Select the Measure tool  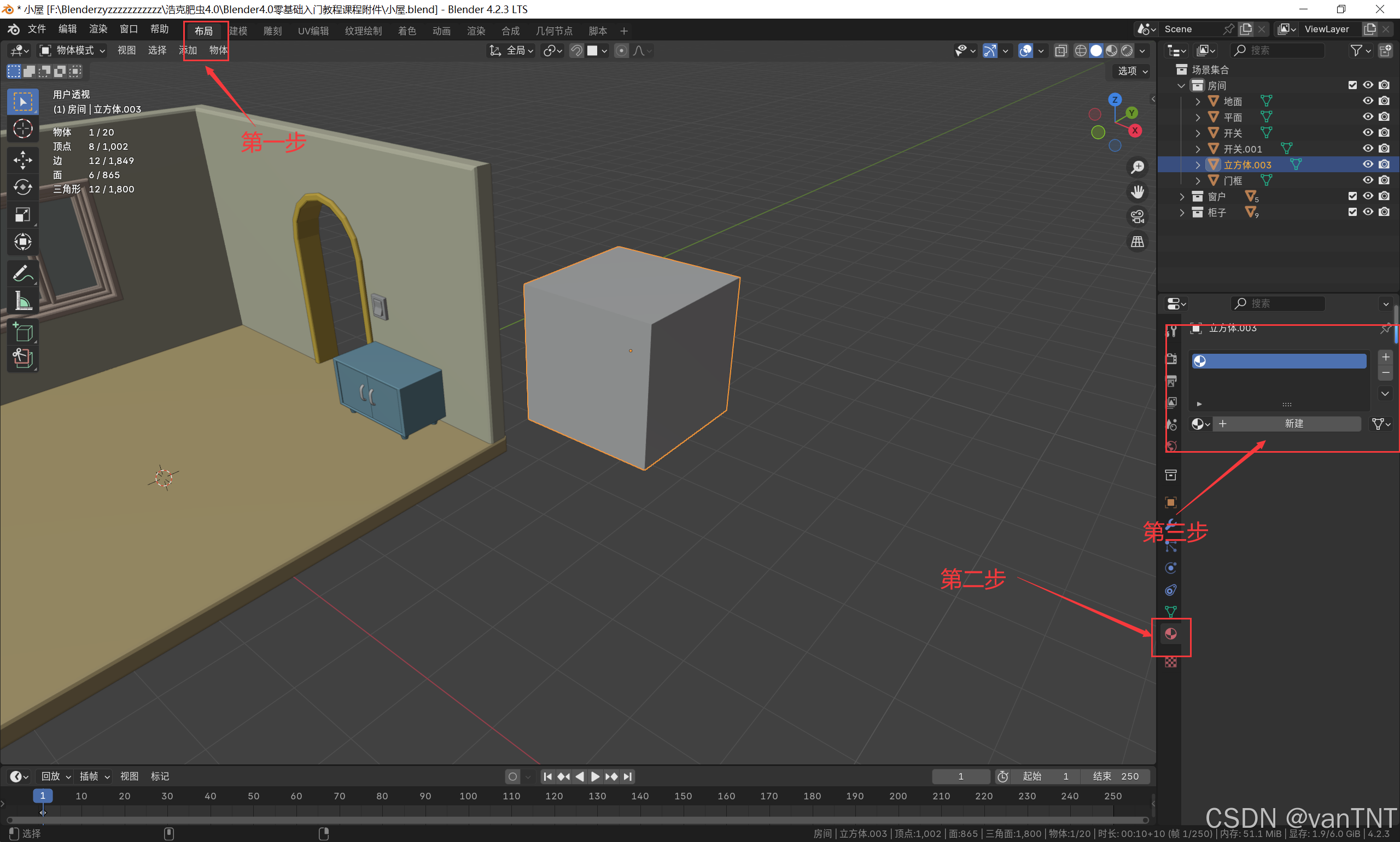coord(23,301)
